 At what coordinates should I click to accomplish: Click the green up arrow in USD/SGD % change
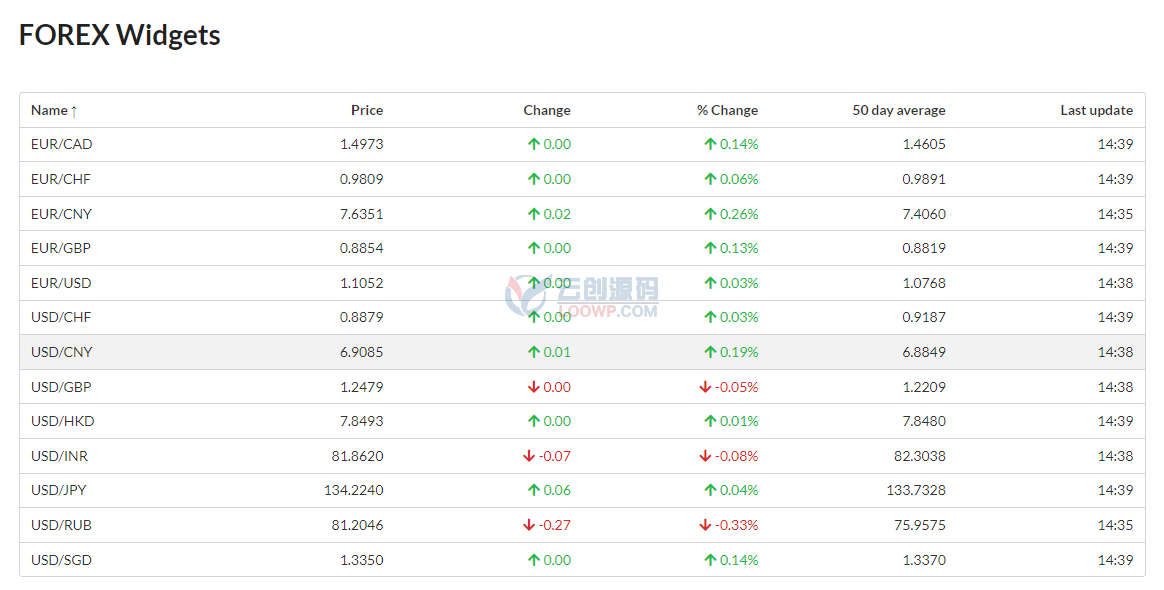tap(710, 560)
